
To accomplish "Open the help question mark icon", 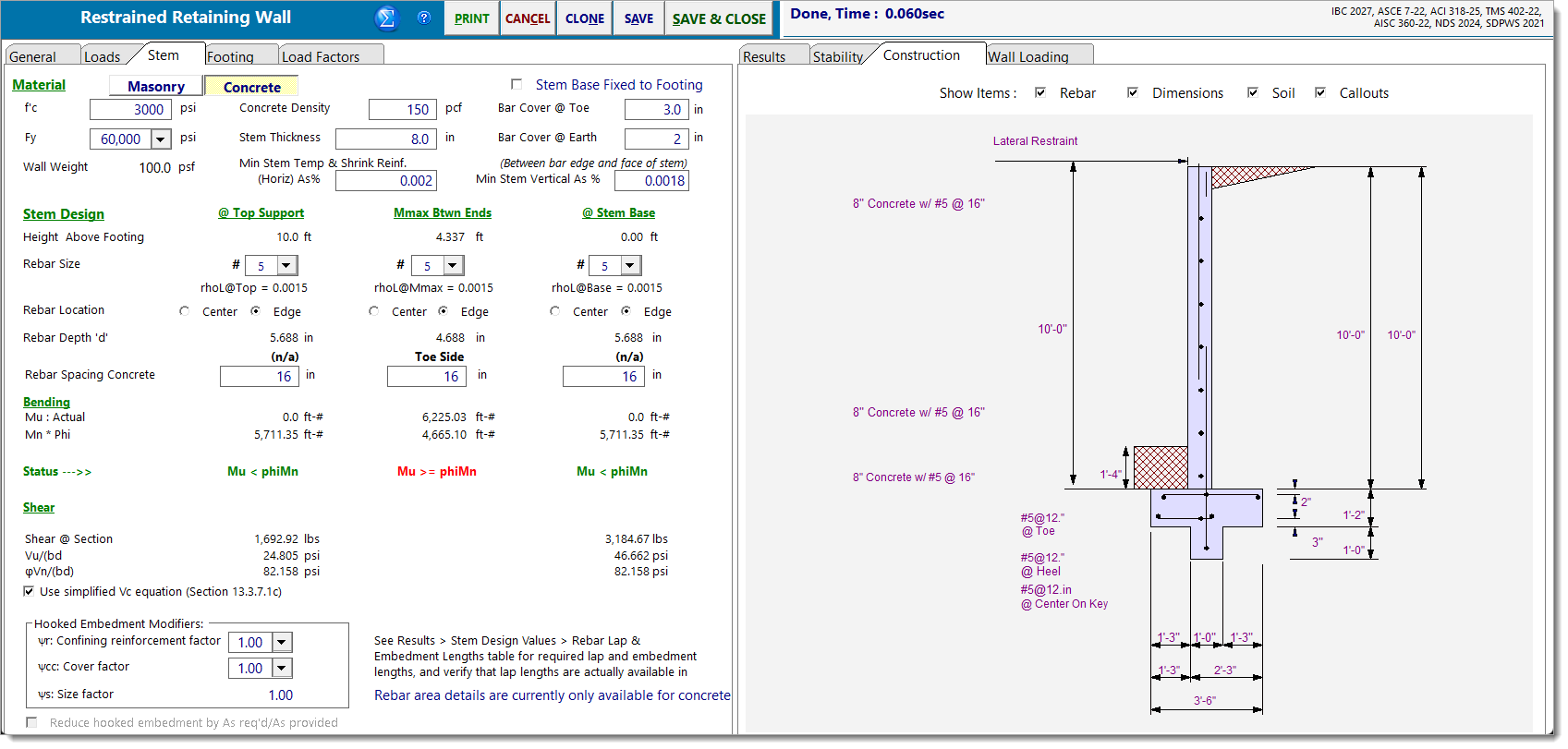I will pyautogui.click(x=424, y=18).
